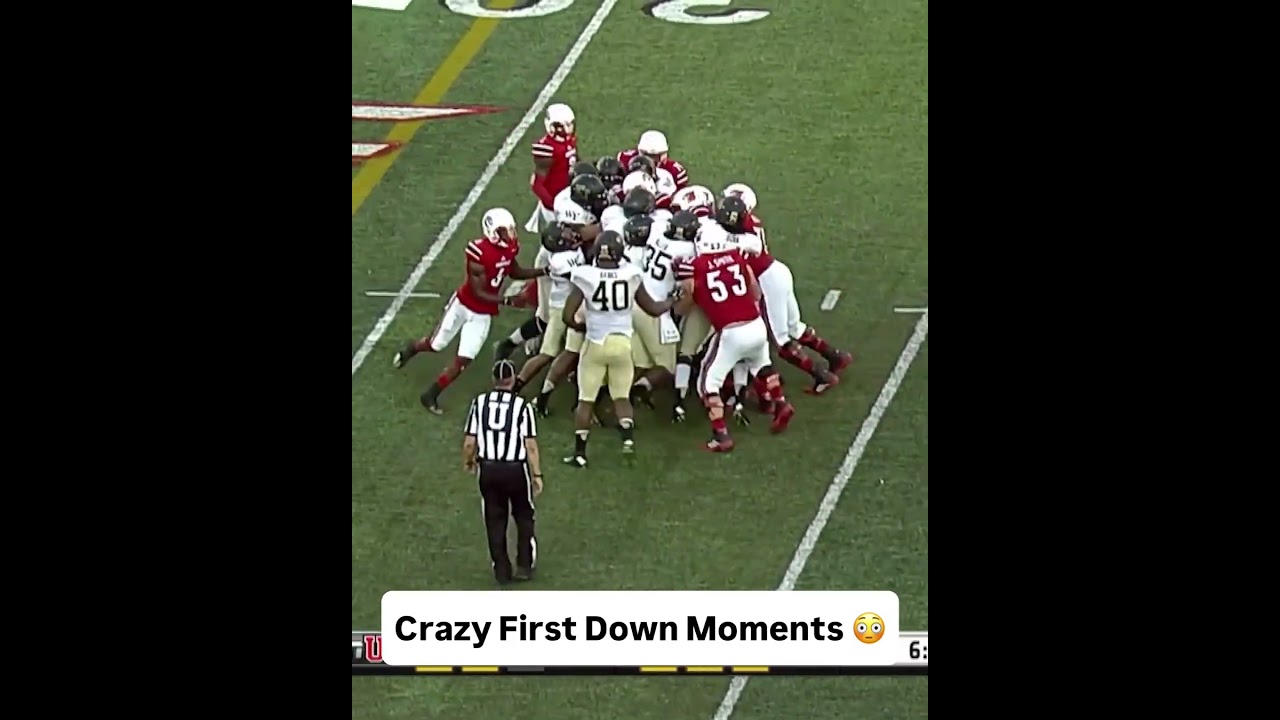This screenshot has height=720, width=1280.
Task: Click the black helmet of player 40
Action: (609, 245)
